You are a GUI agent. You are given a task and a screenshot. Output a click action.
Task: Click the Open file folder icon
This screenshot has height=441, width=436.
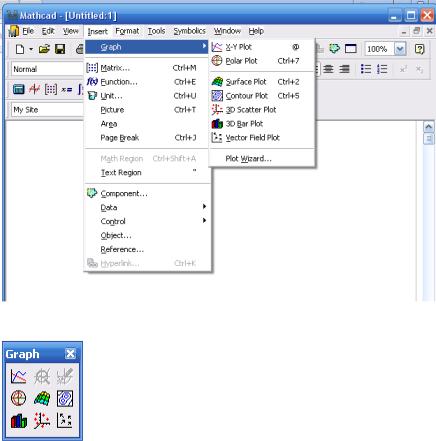click(x=44, y=49)
